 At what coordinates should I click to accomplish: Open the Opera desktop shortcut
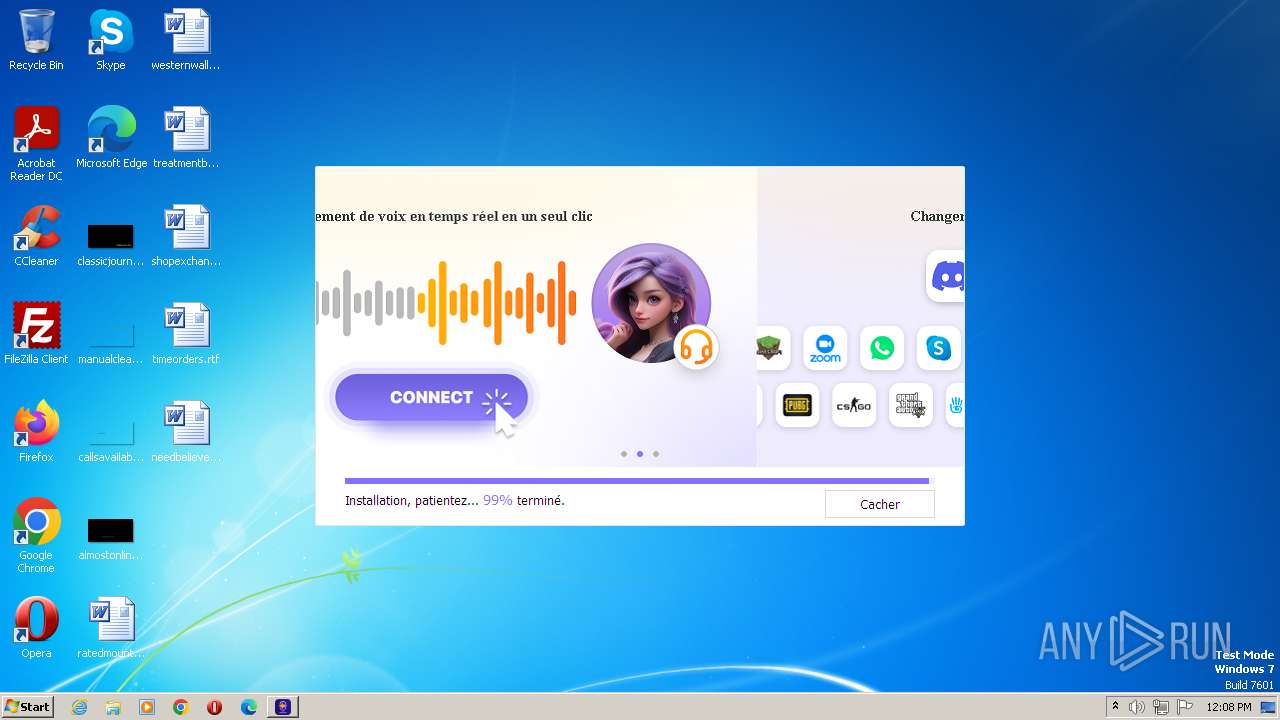(36, 628)
